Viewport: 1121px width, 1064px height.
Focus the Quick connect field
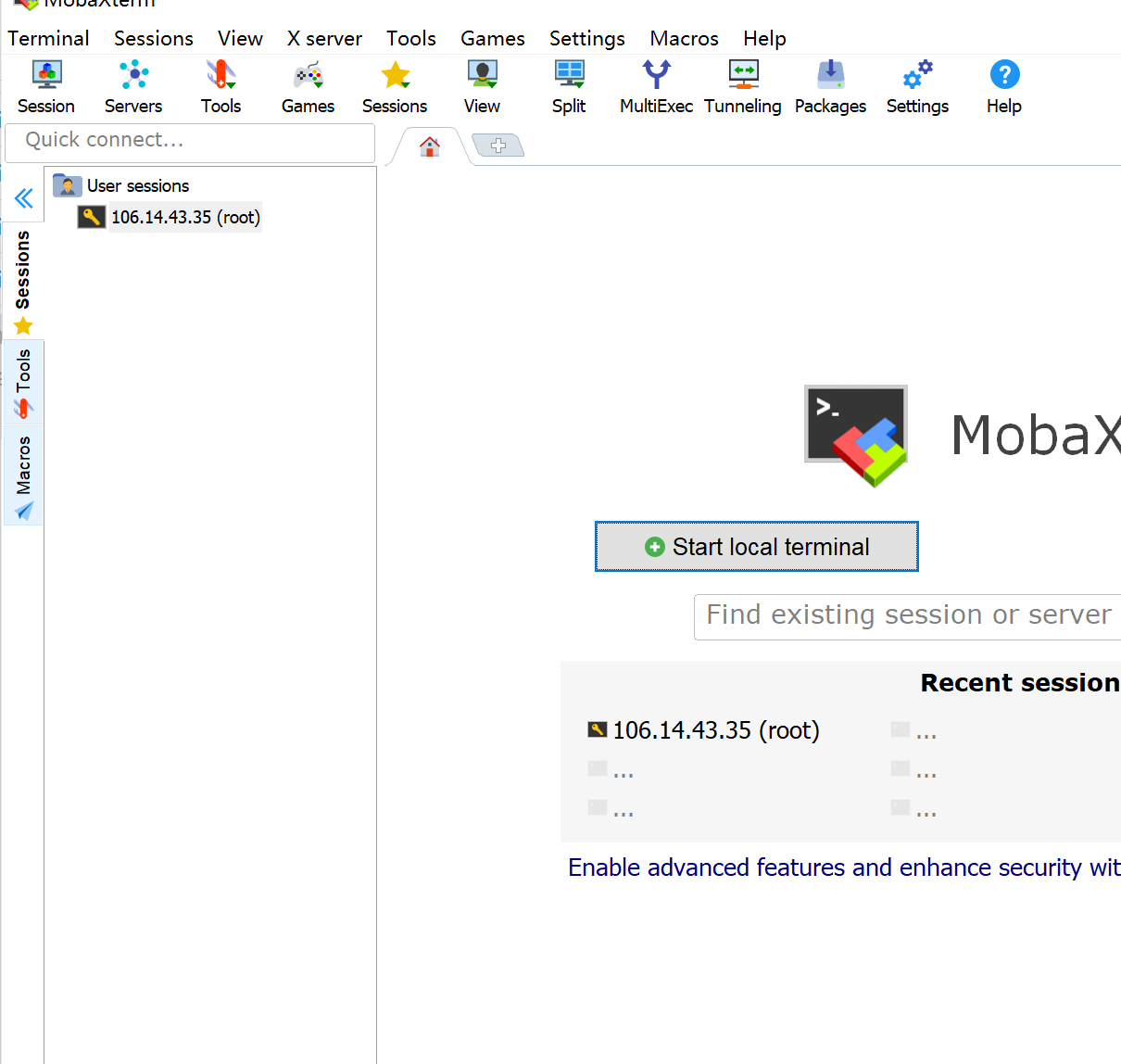point(190,144)
